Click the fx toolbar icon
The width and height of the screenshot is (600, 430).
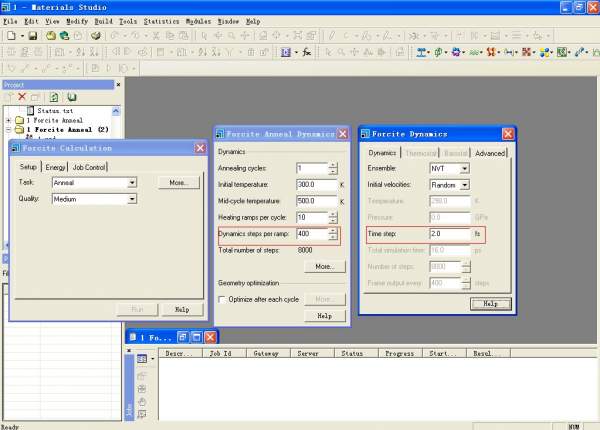[x=307, y=52]
